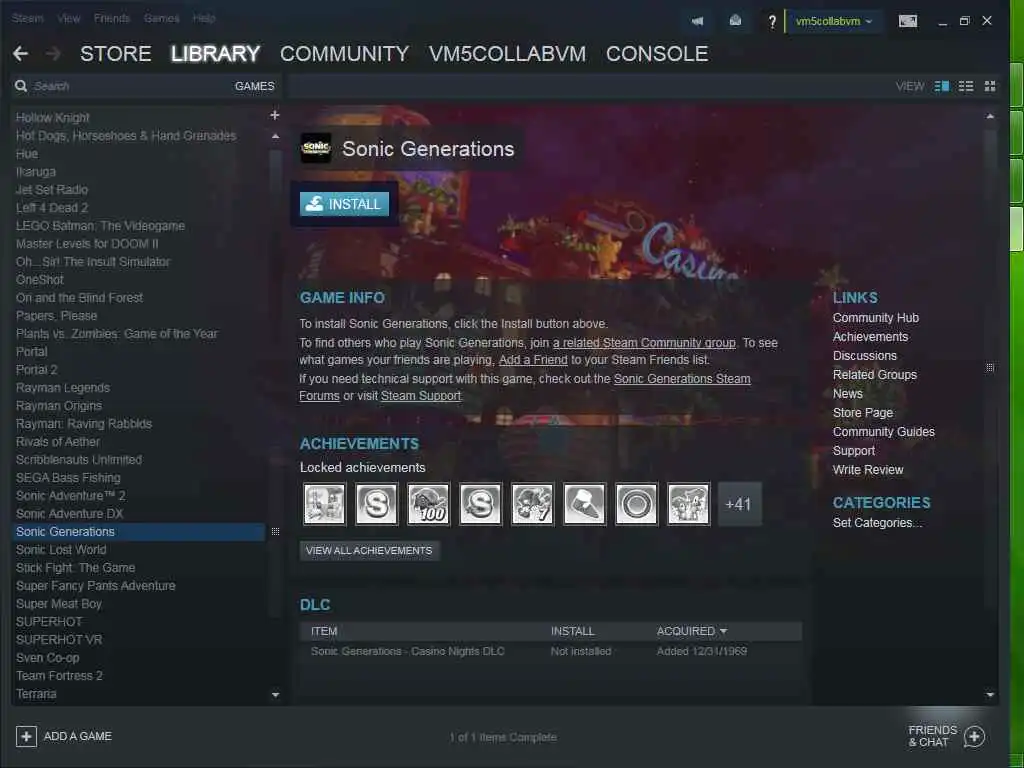The height and width of the screenshot is (768, 1024).
Task: Open the Help menu
Action: tap(204, 18)
